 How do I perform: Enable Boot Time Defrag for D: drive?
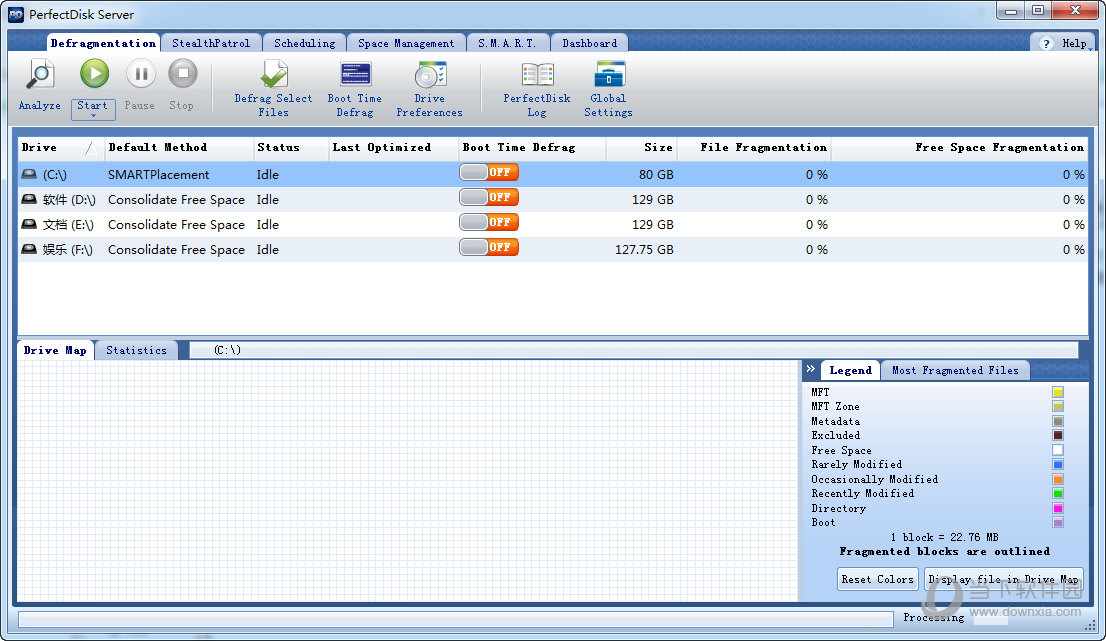coord(489,197)
